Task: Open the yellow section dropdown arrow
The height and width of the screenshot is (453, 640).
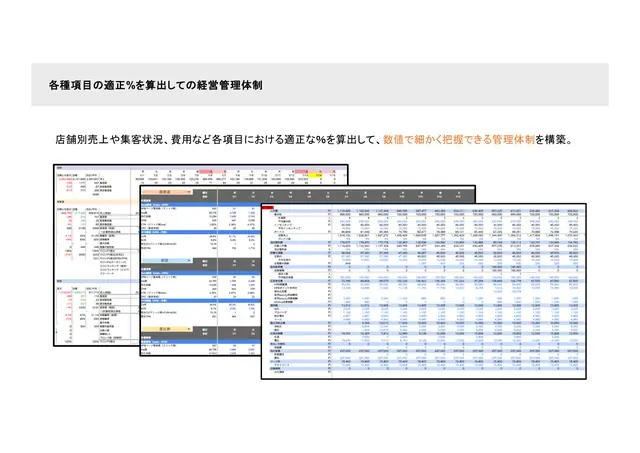Action: coord(188,329)
